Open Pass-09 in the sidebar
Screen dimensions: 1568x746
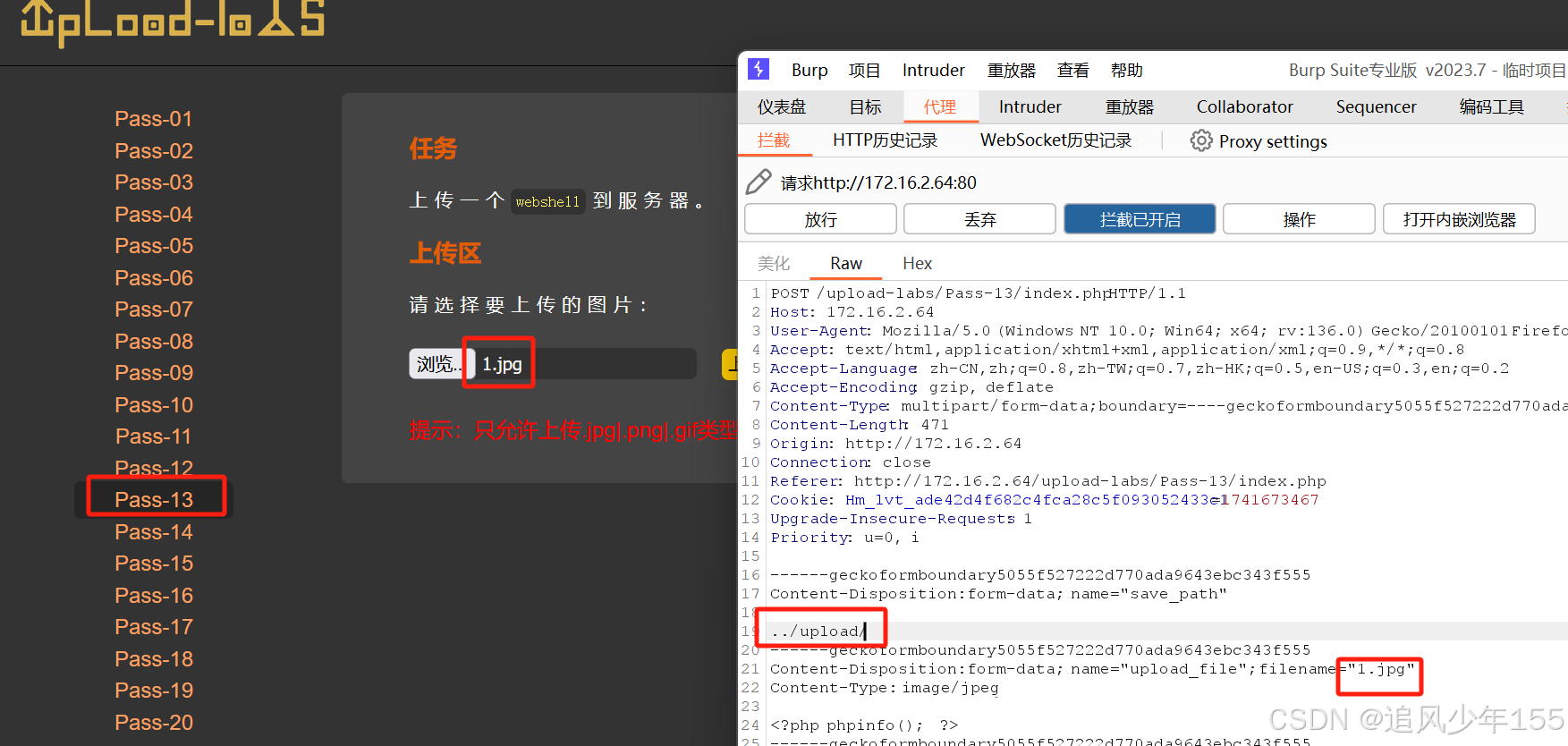pyautogui.click(x=154, y=373)
